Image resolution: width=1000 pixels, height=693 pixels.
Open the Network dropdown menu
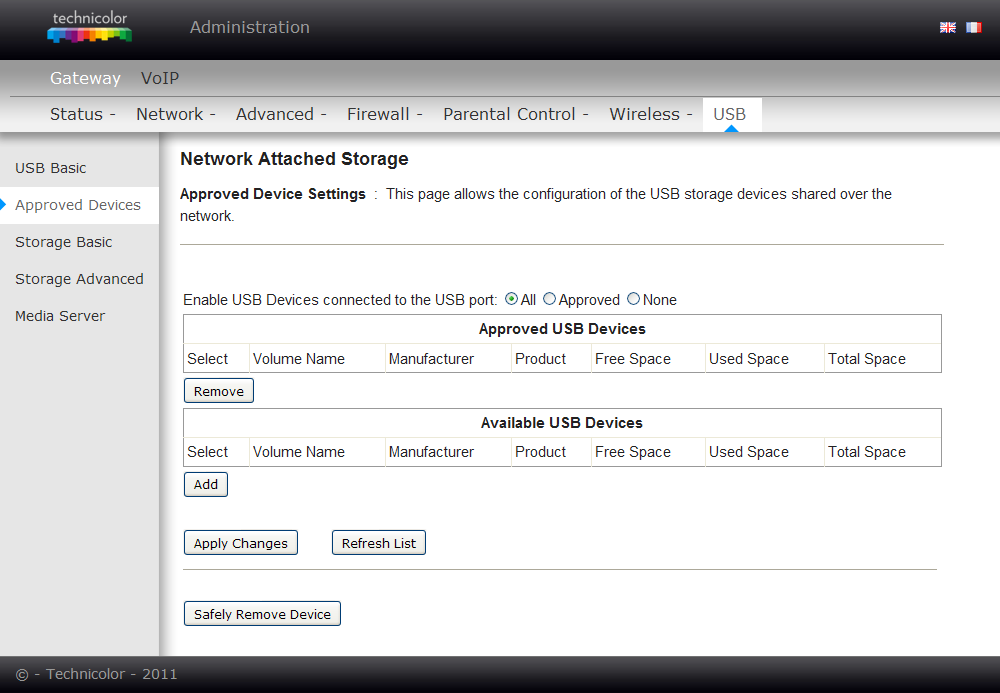coord(175,114)
